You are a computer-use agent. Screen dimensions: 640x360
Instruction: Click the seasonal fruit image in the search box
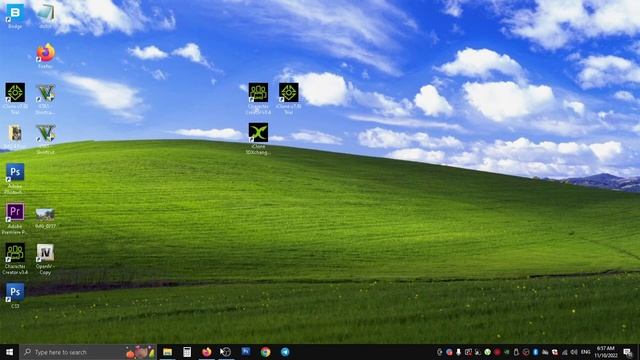(140, 352)
